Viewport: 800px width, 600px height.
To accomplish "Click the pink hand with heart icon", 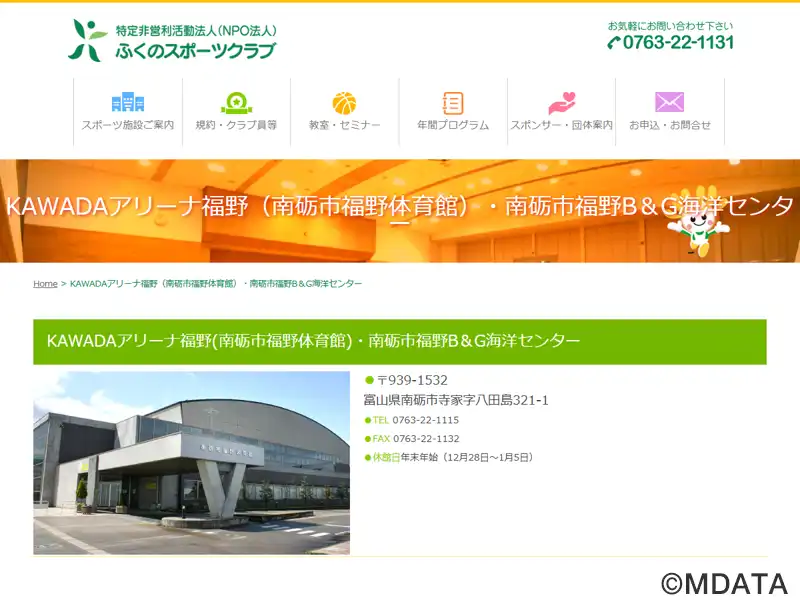I will coord(562,103).
